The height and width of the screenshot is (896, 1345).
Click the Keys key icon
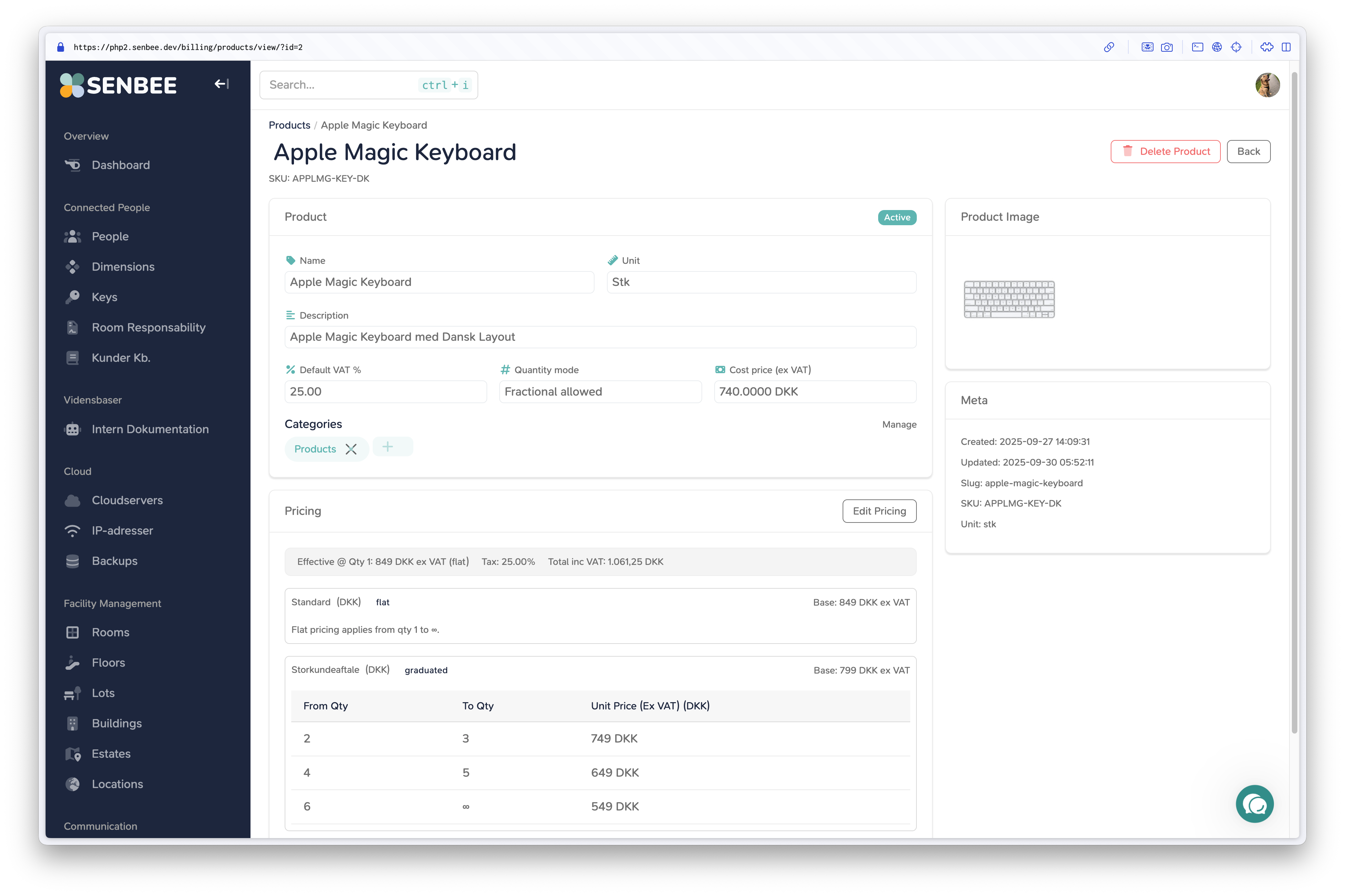72,297
